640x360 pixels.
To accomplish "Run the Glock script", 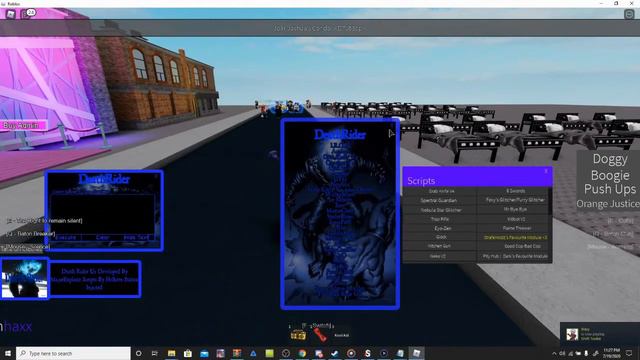I will point(439,237).
